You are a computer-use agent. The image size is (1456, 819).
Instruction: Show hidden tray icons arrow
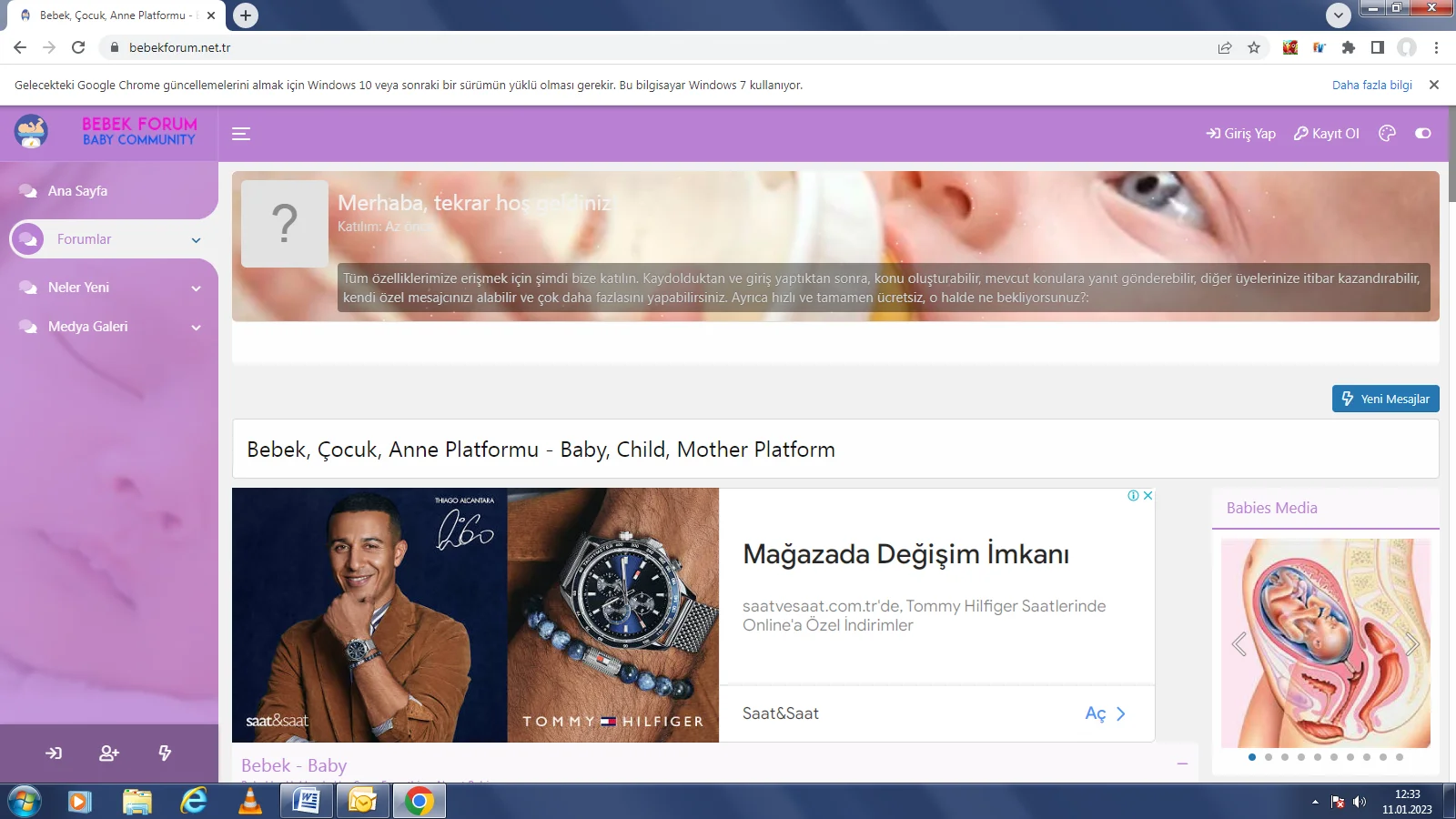coord(1315,802)
